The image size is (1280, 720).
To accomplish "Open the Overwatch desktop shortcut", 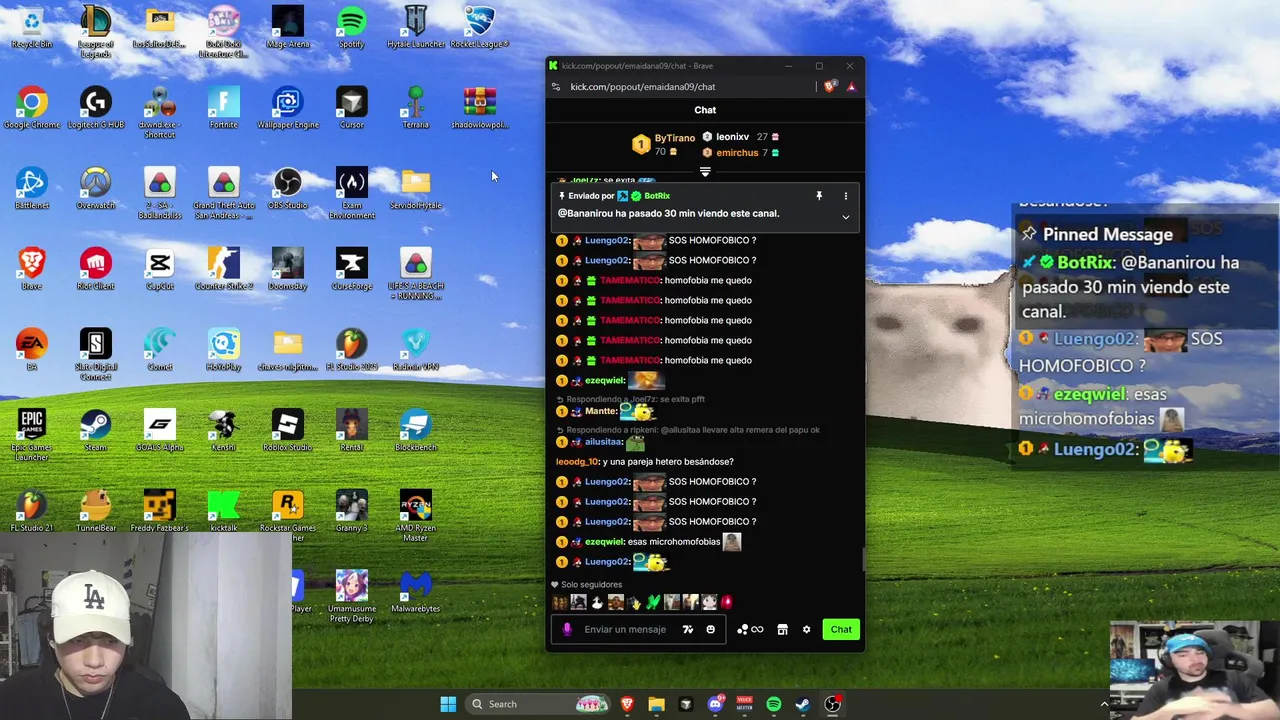I will [96, 189].
